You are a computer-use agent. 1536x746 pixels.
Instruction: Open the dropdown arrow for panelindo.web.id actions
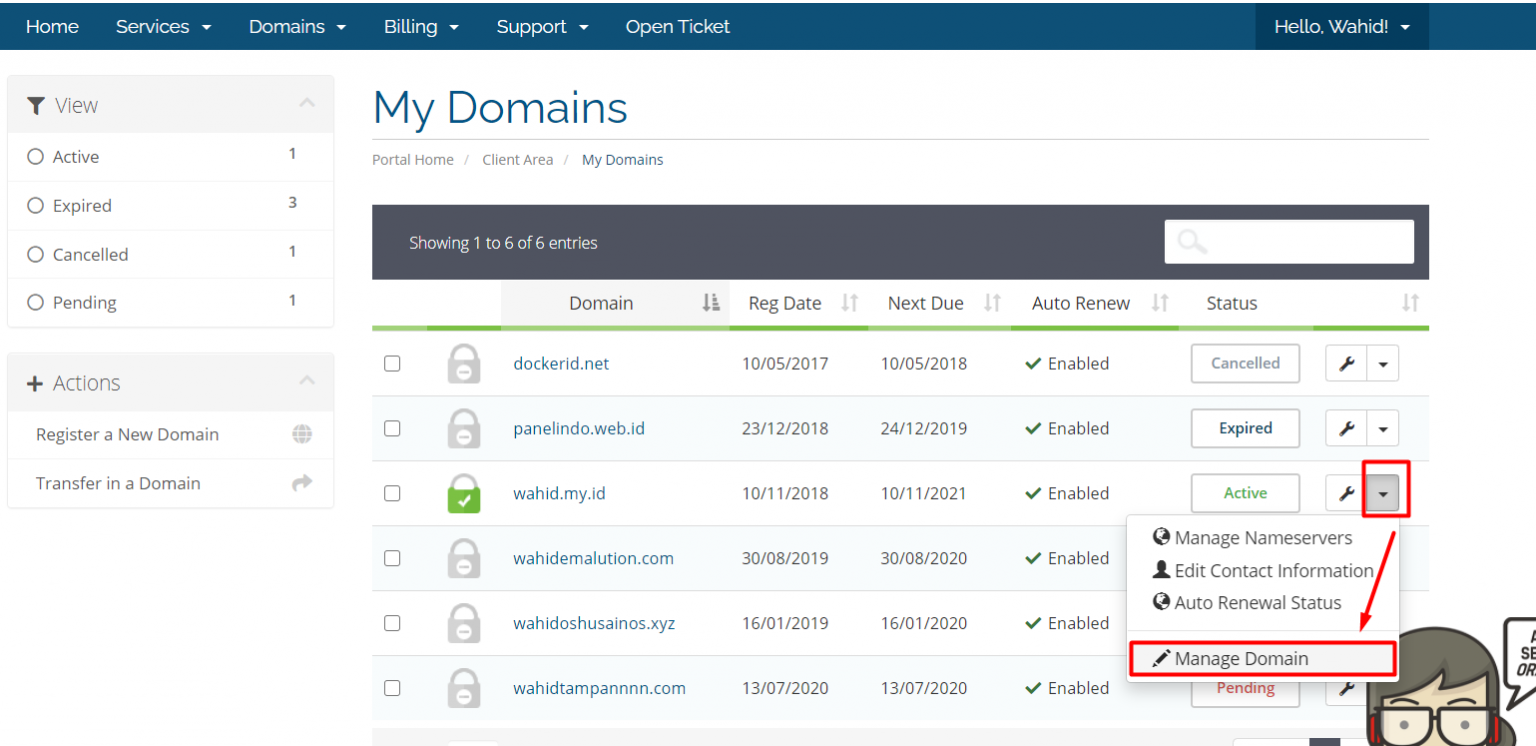pos(1383,429)
